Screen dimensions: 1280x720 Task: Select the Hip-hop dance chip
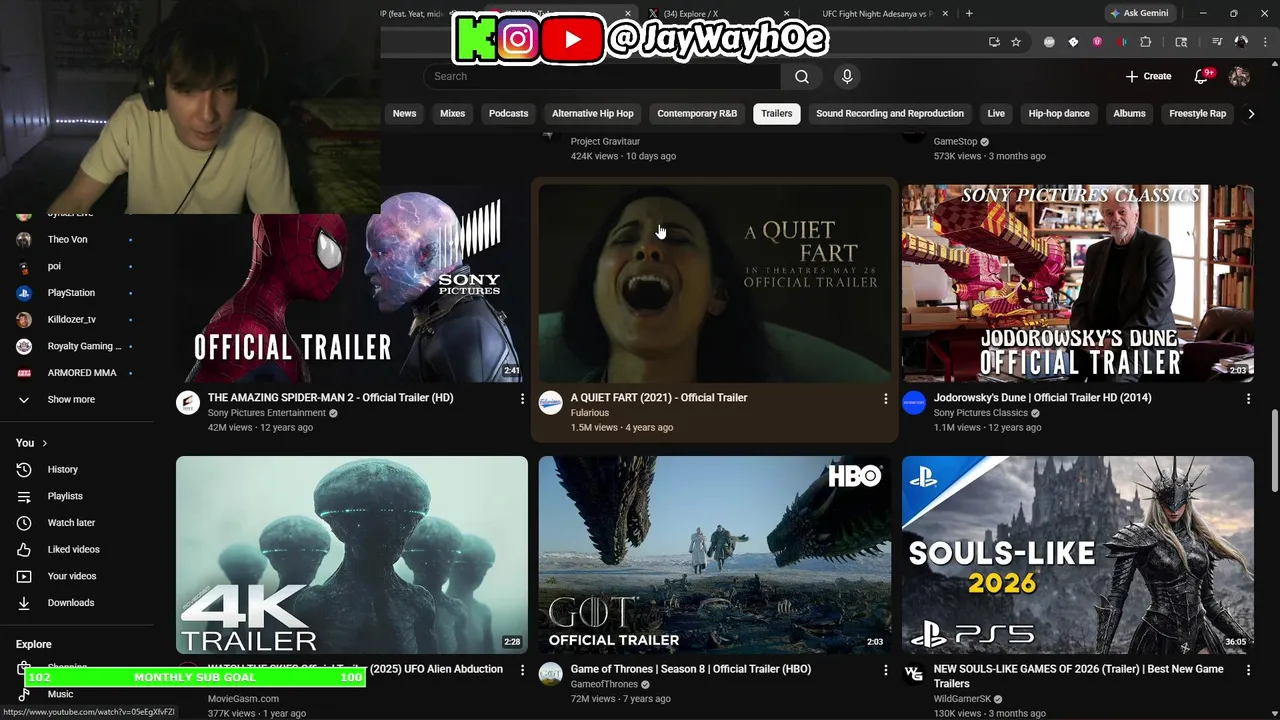tap(1059, 114)
